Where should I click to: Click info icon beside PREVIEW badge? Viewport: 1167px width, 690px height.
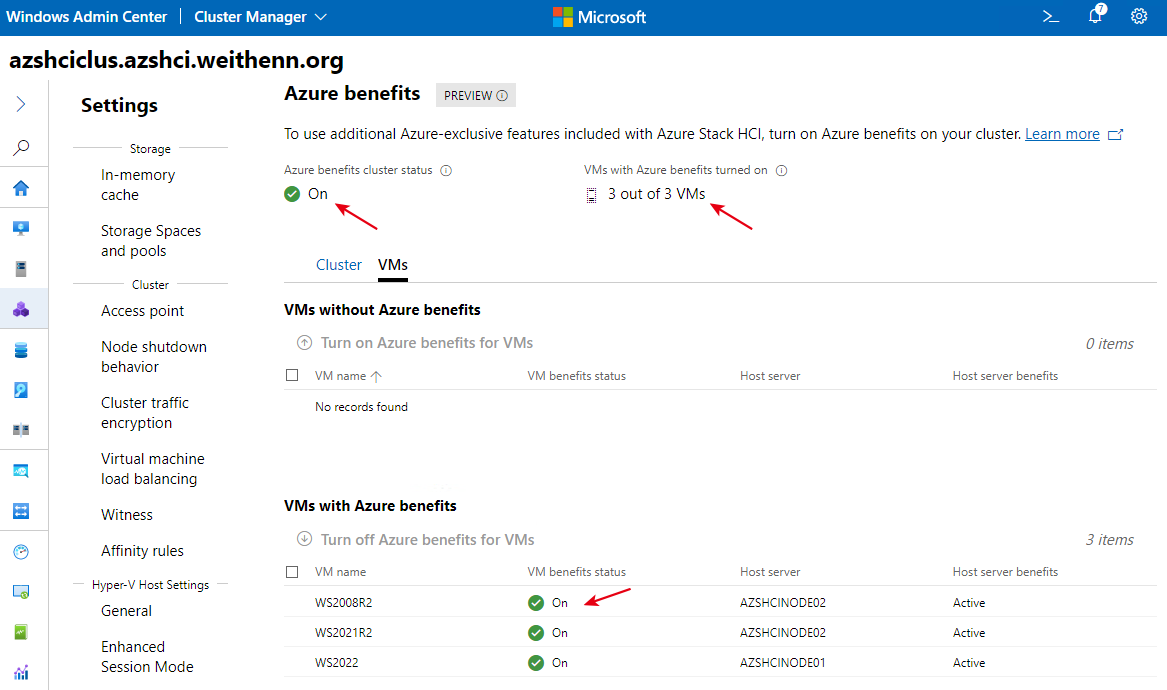coord(502,95)
